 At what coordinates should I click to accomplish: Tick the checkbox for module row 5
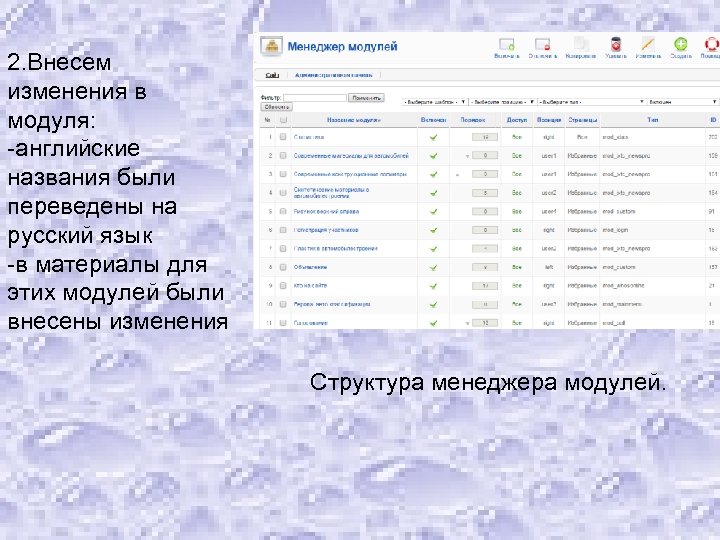[283, 211]
